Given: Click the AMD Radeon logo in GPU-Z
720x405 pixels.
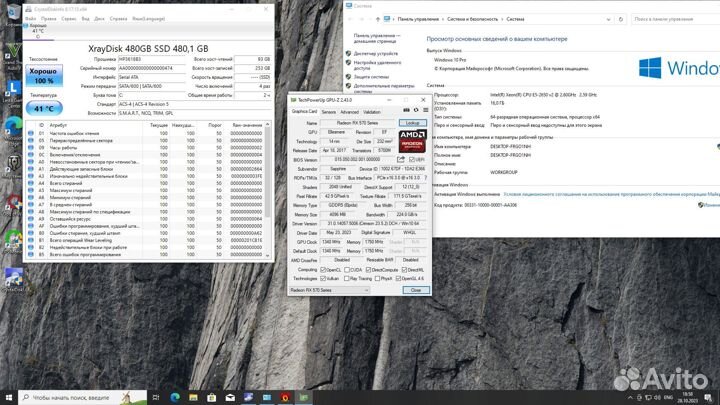Looking at the screenshot, I should pyautogui.click(x=412, y=141).
